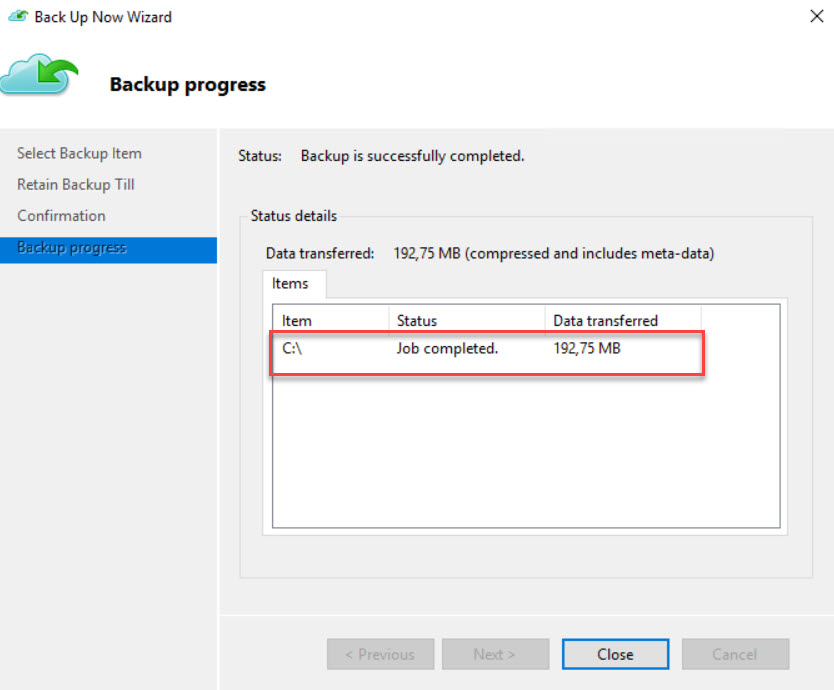
Task: Select the 'Select Backup Item' wizard step
Action: tap(79, 153)
